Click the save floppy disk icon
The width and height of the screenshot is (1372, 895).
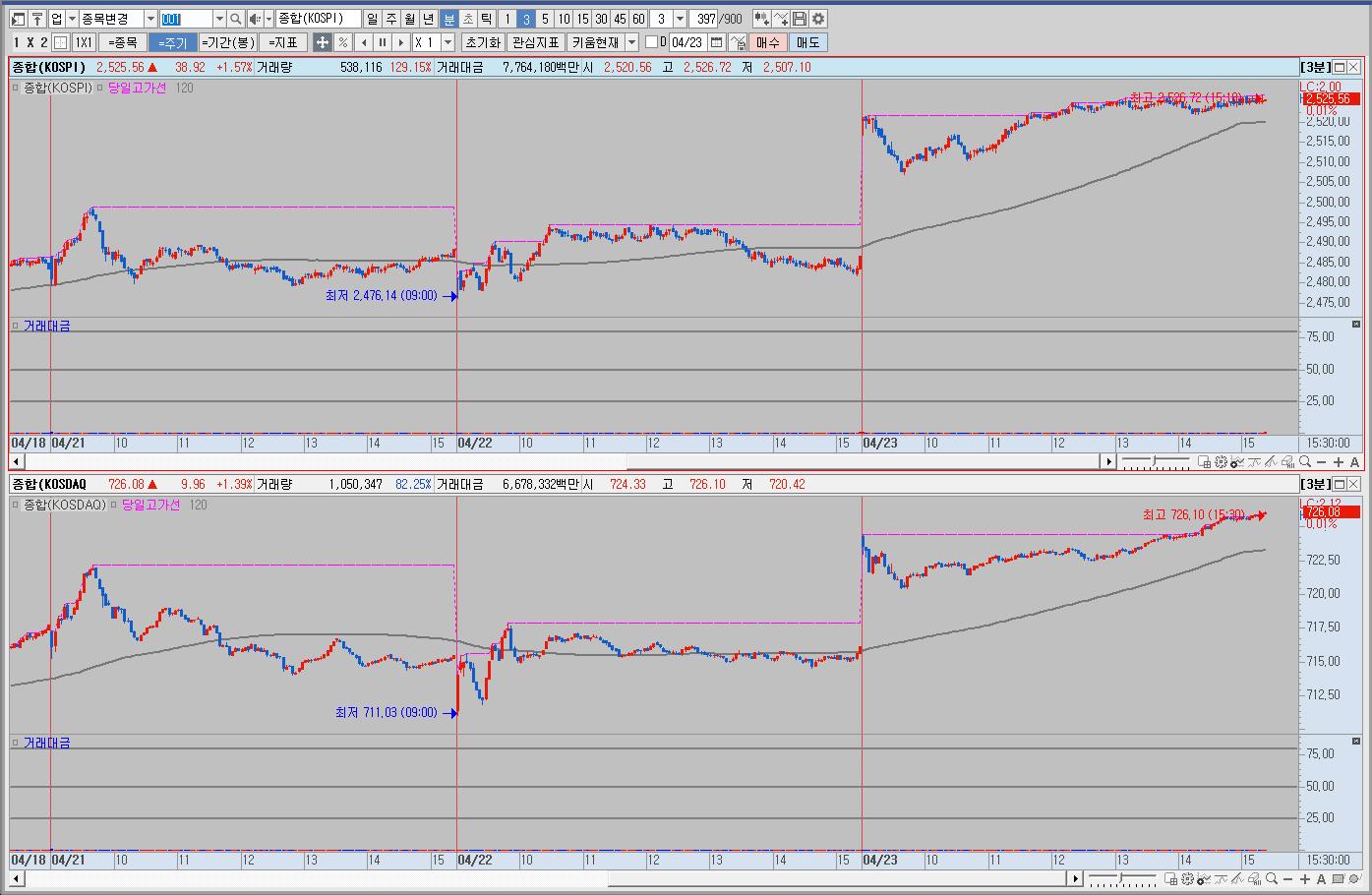(799, 19)
